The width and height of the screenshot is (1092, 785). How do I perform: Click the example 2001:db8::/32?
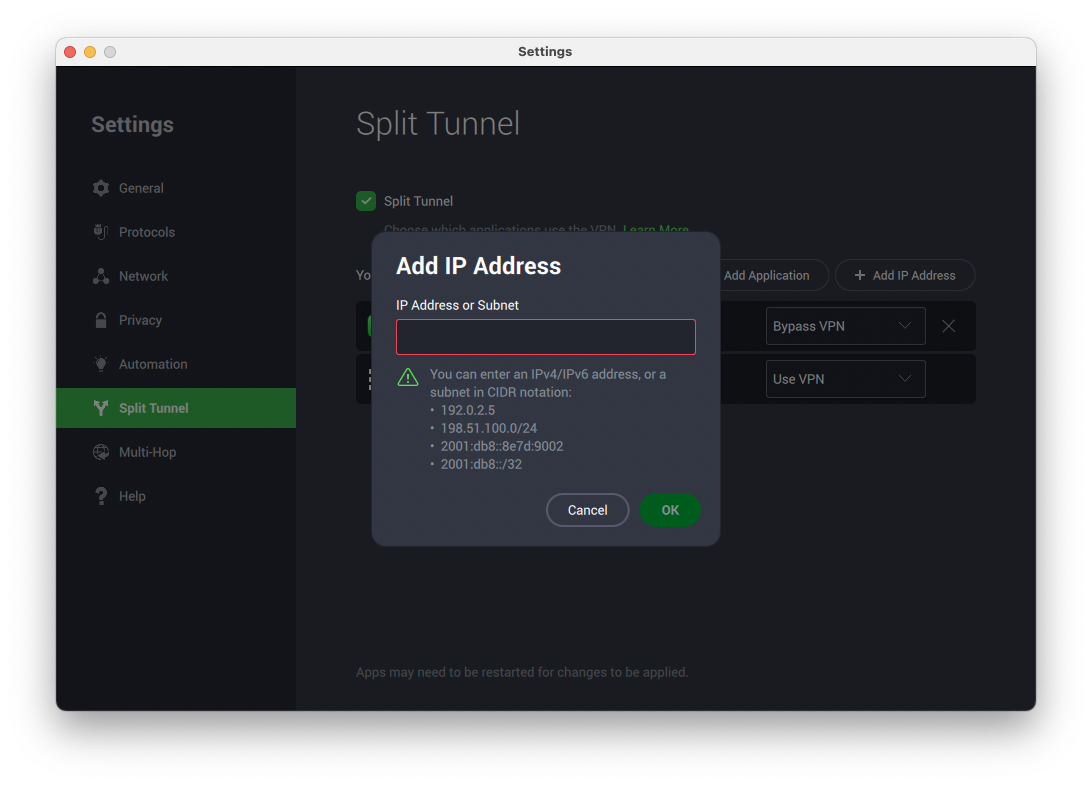pos(481,465)
